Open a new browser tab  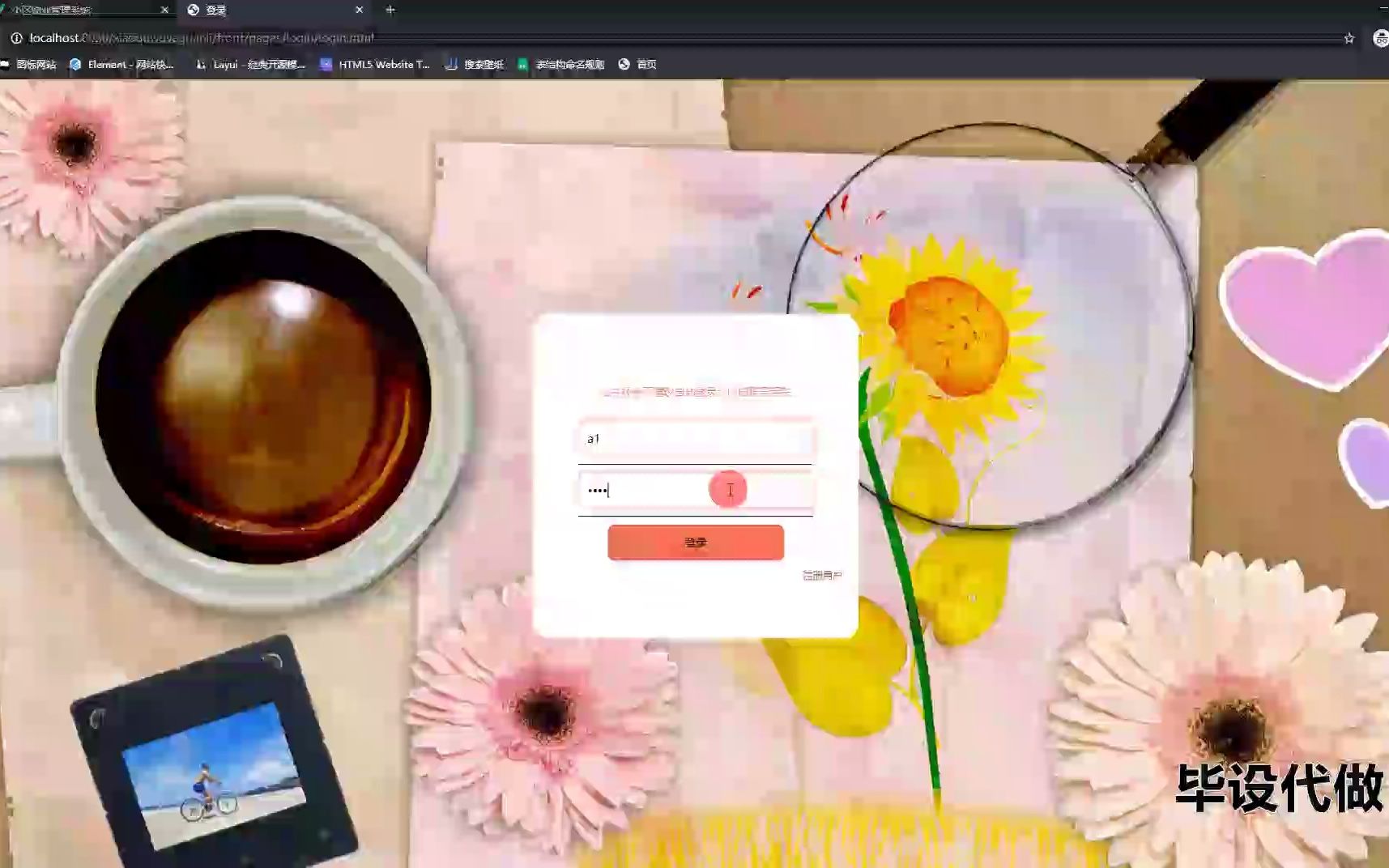390,10
